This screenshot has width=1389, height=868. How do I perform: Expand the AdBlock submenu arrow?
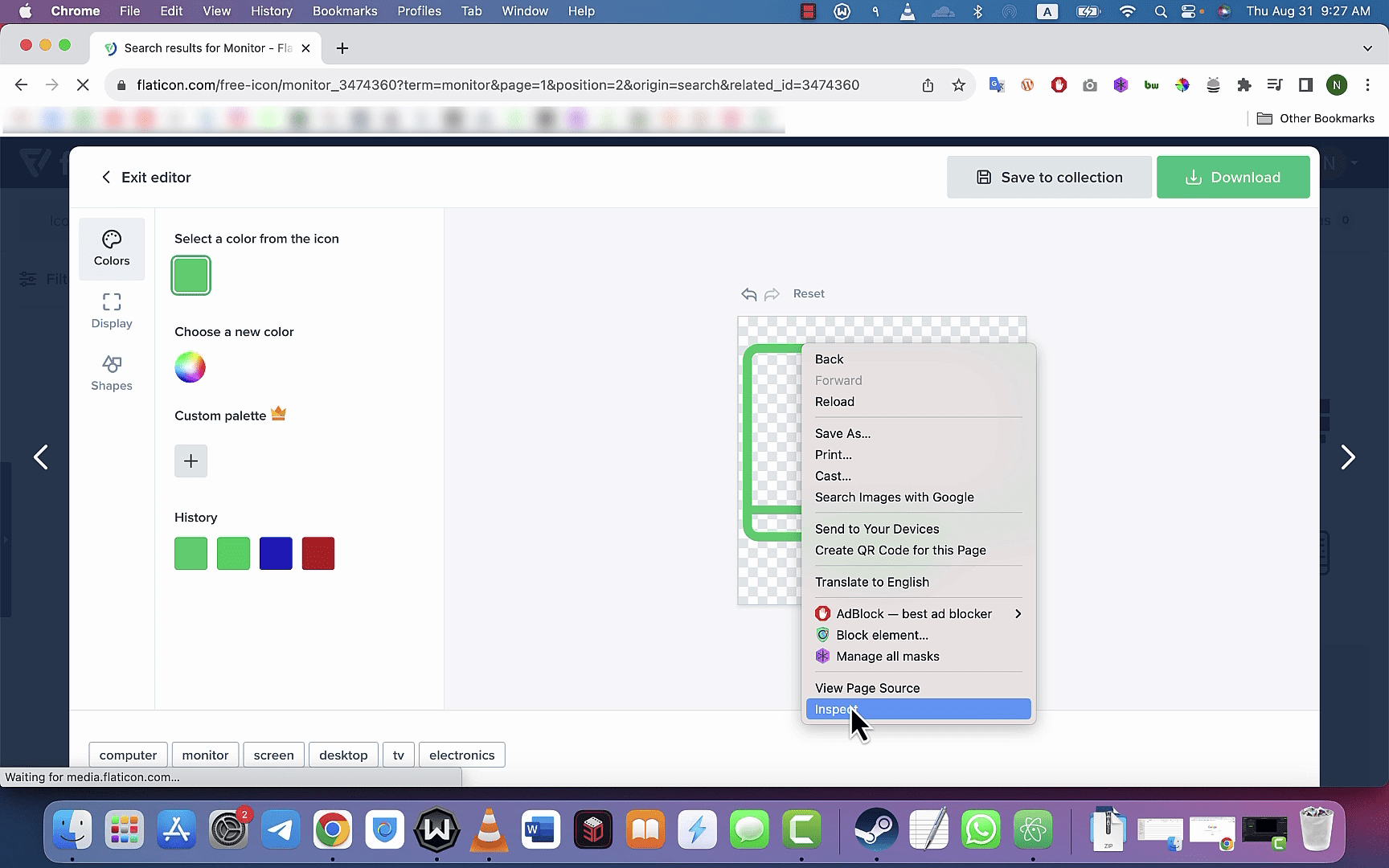click(1018, 614)
